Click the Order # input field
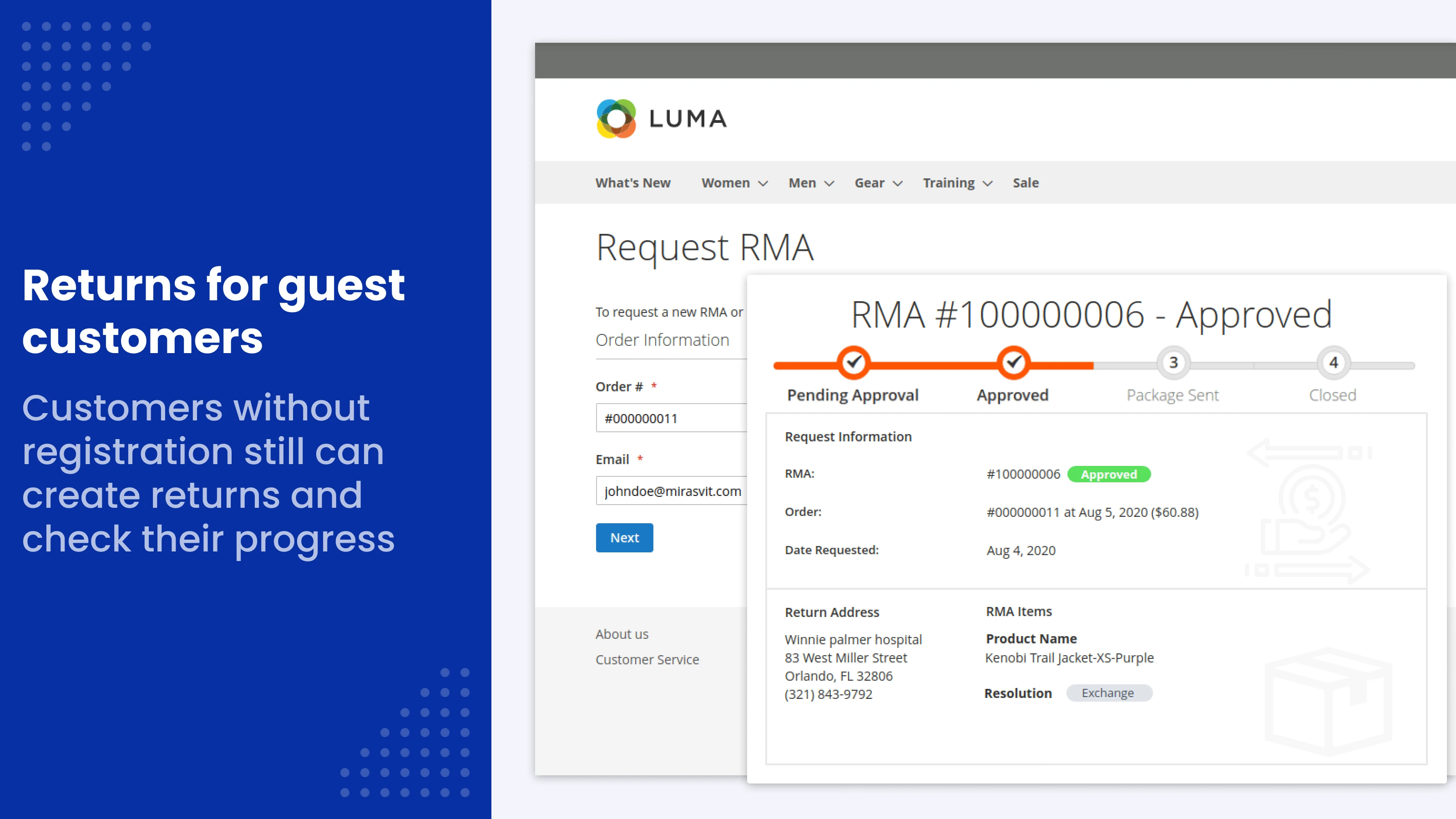Image resolution: width=1456 pixels, height=819 pixels. coord(667,417)
